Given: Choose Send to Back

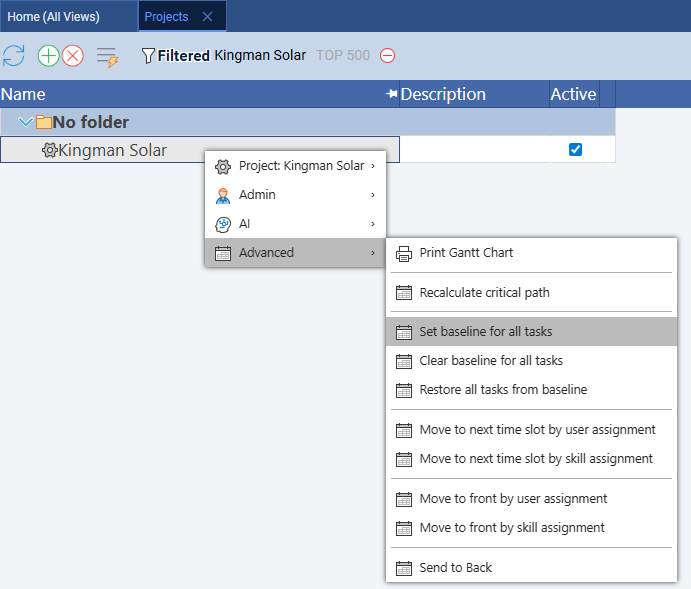Looking at the screenshot, I should [x=531, y=567].
